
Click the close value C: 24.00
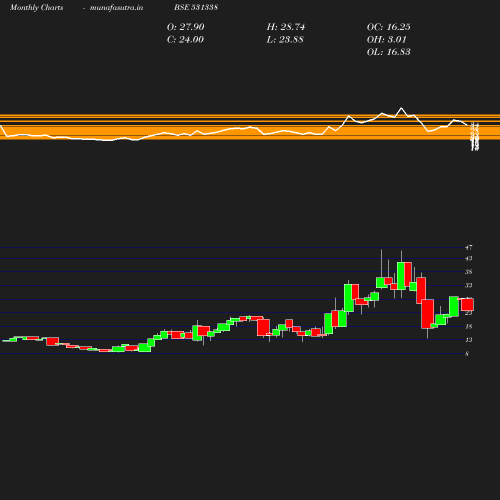pos(185,39)
